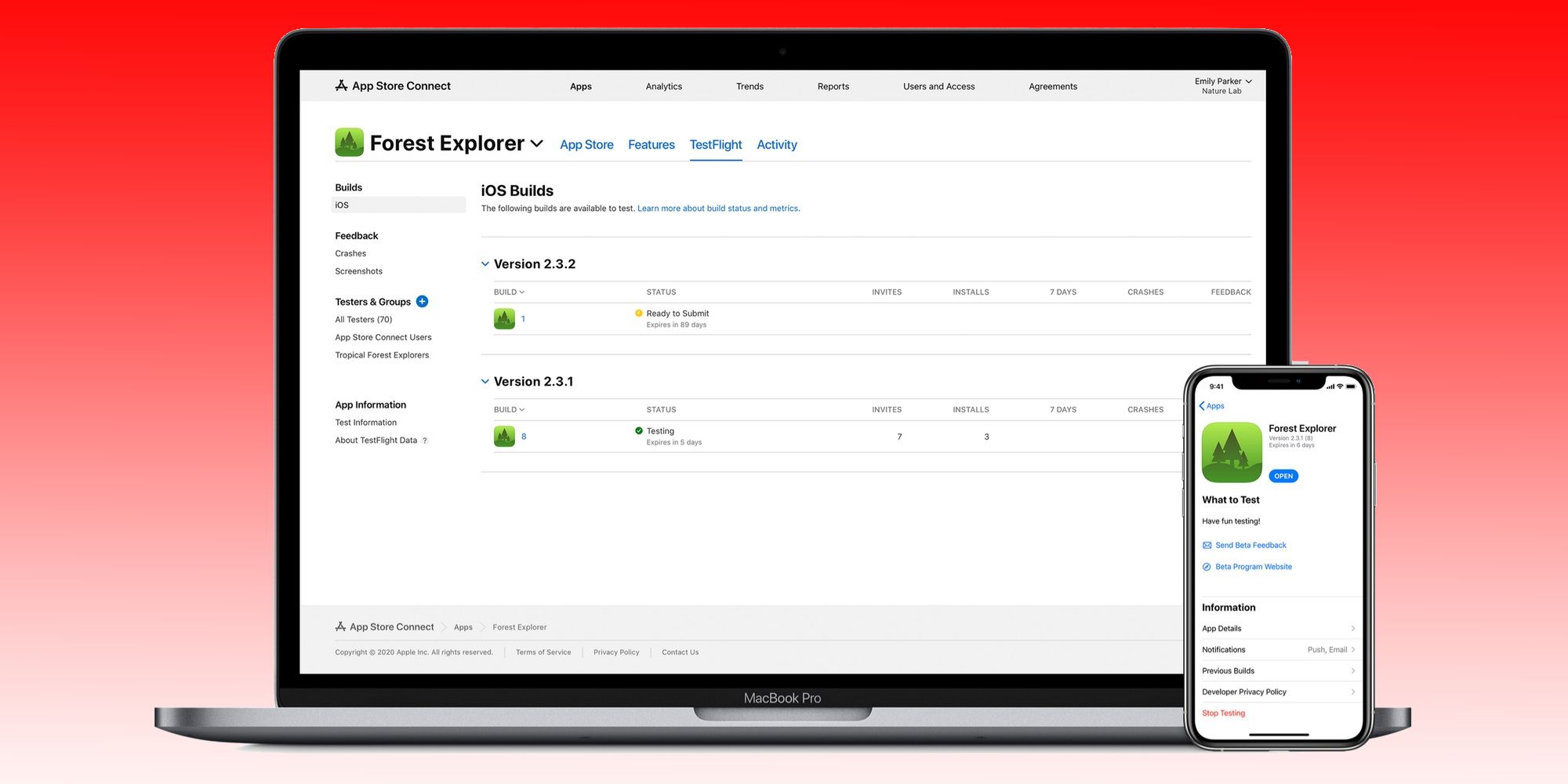Collapse the Version 2.3.1 section
The height and width of the screenshot is (784, 1568).
485,381
